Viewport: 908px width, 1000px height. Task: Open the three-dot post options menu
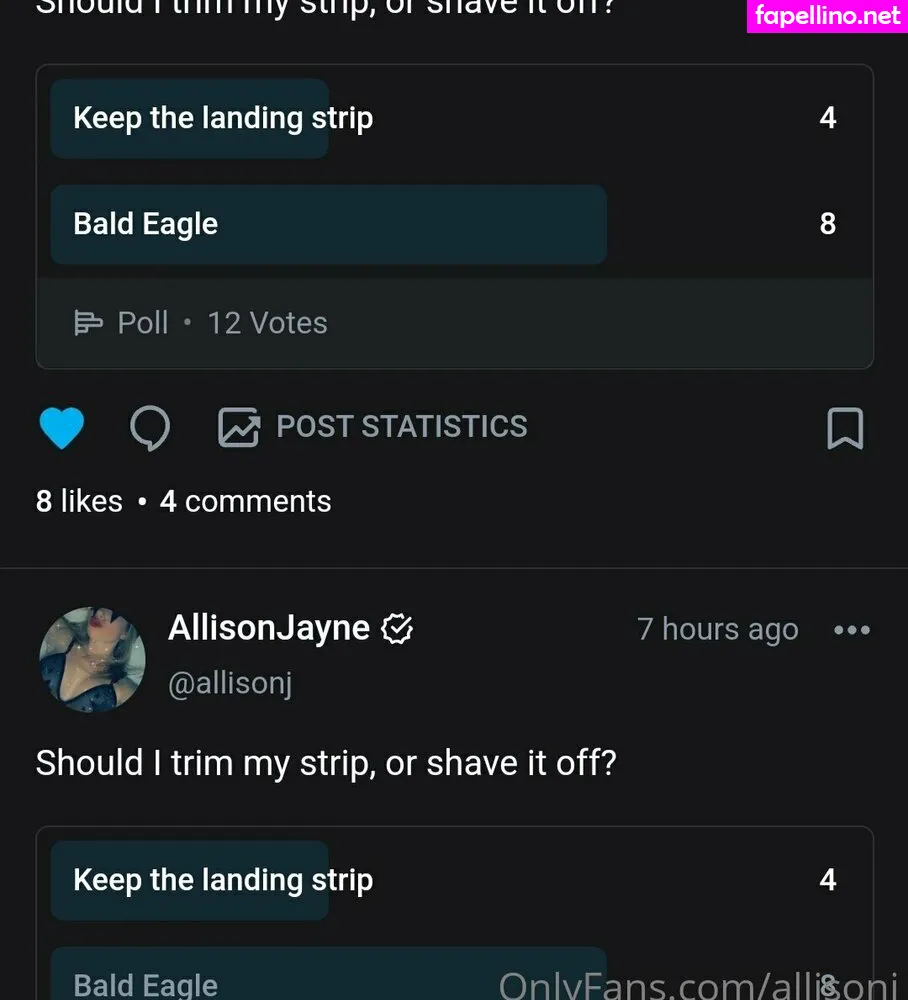(851, 630)
